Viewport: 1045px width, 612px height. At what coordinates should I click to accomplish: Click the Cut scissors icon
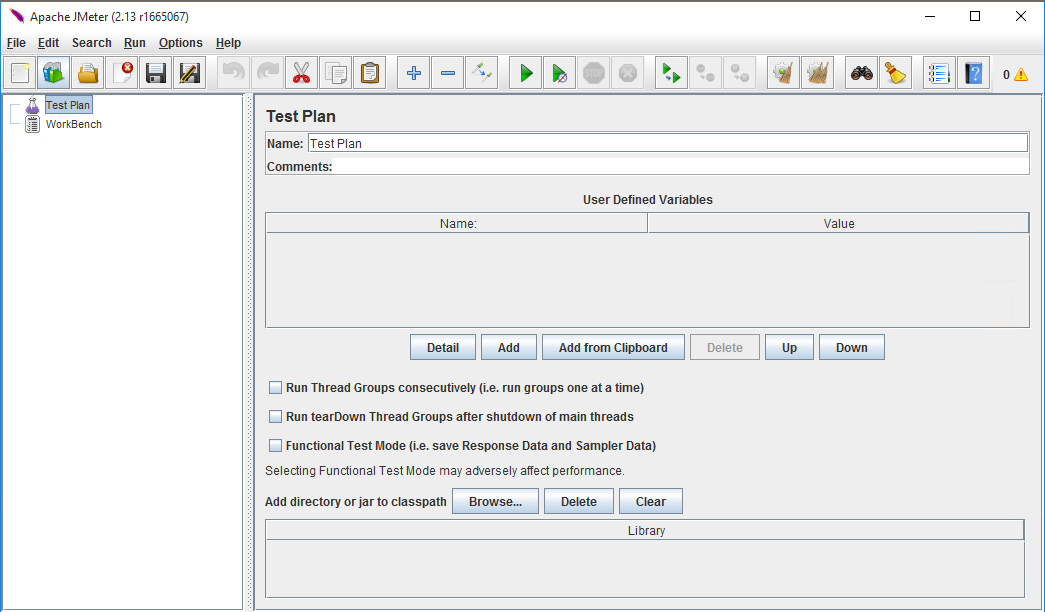click(x=302, y=73)
